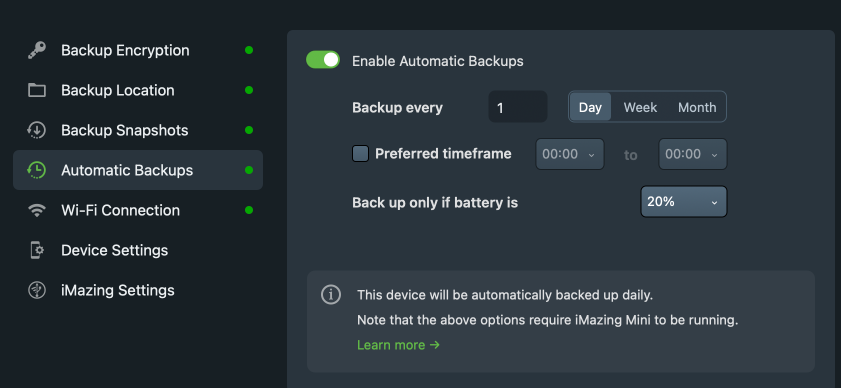Click the Device Settings phone-gear icon
This screenshot has height=388, width=841.
click(36, 250)
